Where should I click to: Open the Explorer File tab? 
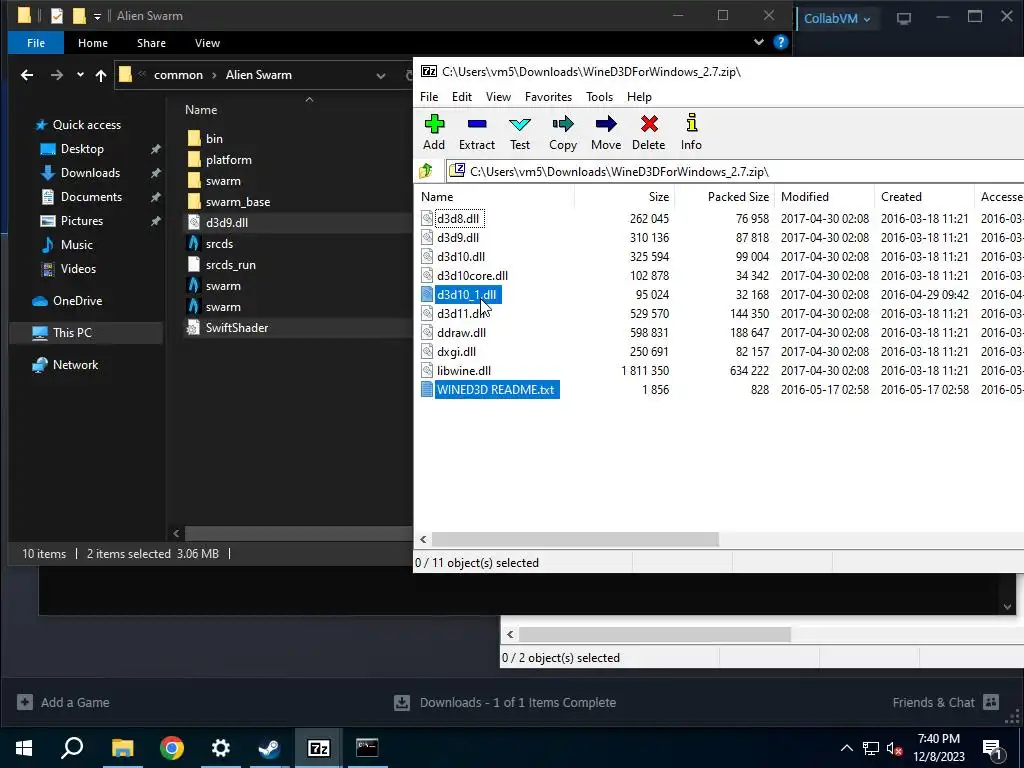(x=36, y=43)
